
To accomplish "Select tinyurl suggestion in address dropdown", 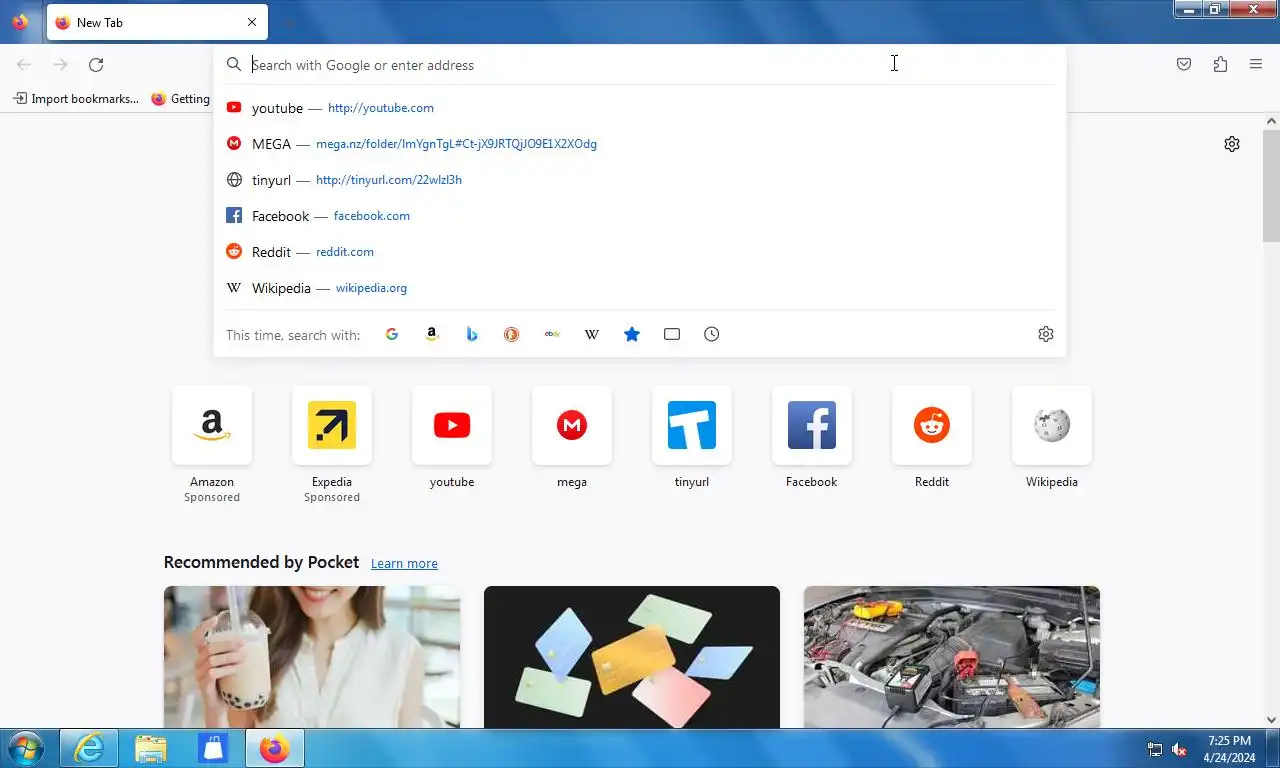I will [x=640, y=180].
